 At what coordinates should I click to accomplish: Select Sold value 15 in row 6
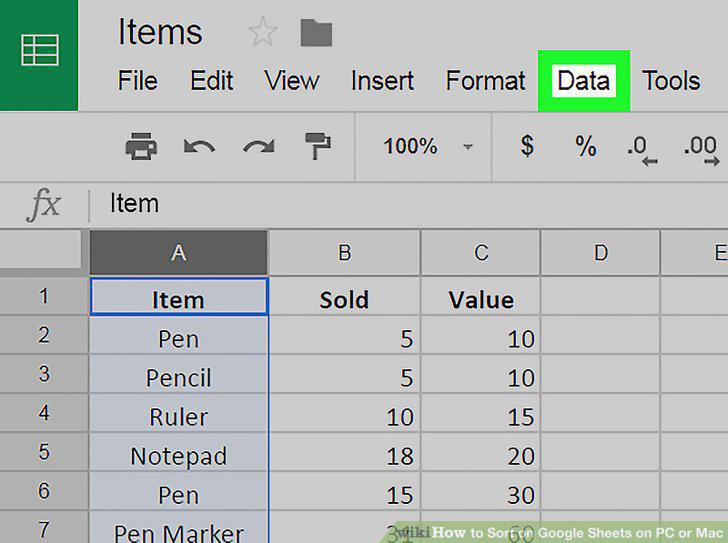(344, 491)
